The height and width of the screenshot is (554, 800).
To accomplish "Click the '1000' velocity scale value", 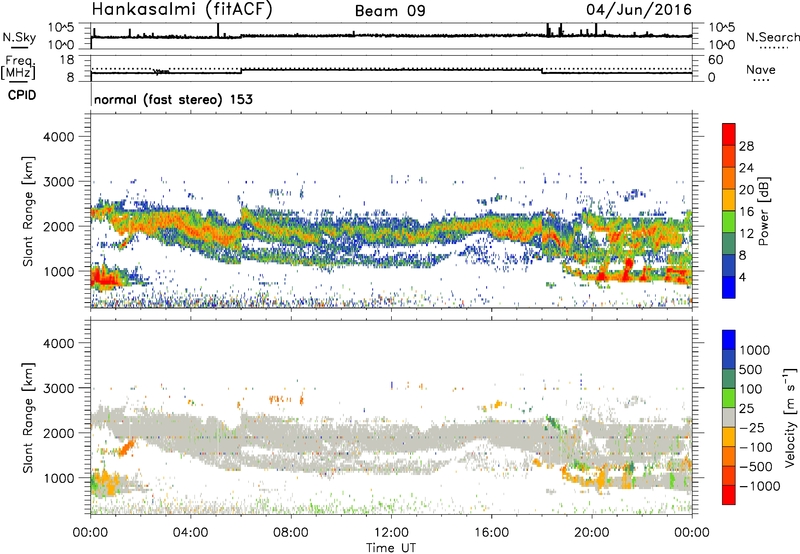I will [755, 350].
